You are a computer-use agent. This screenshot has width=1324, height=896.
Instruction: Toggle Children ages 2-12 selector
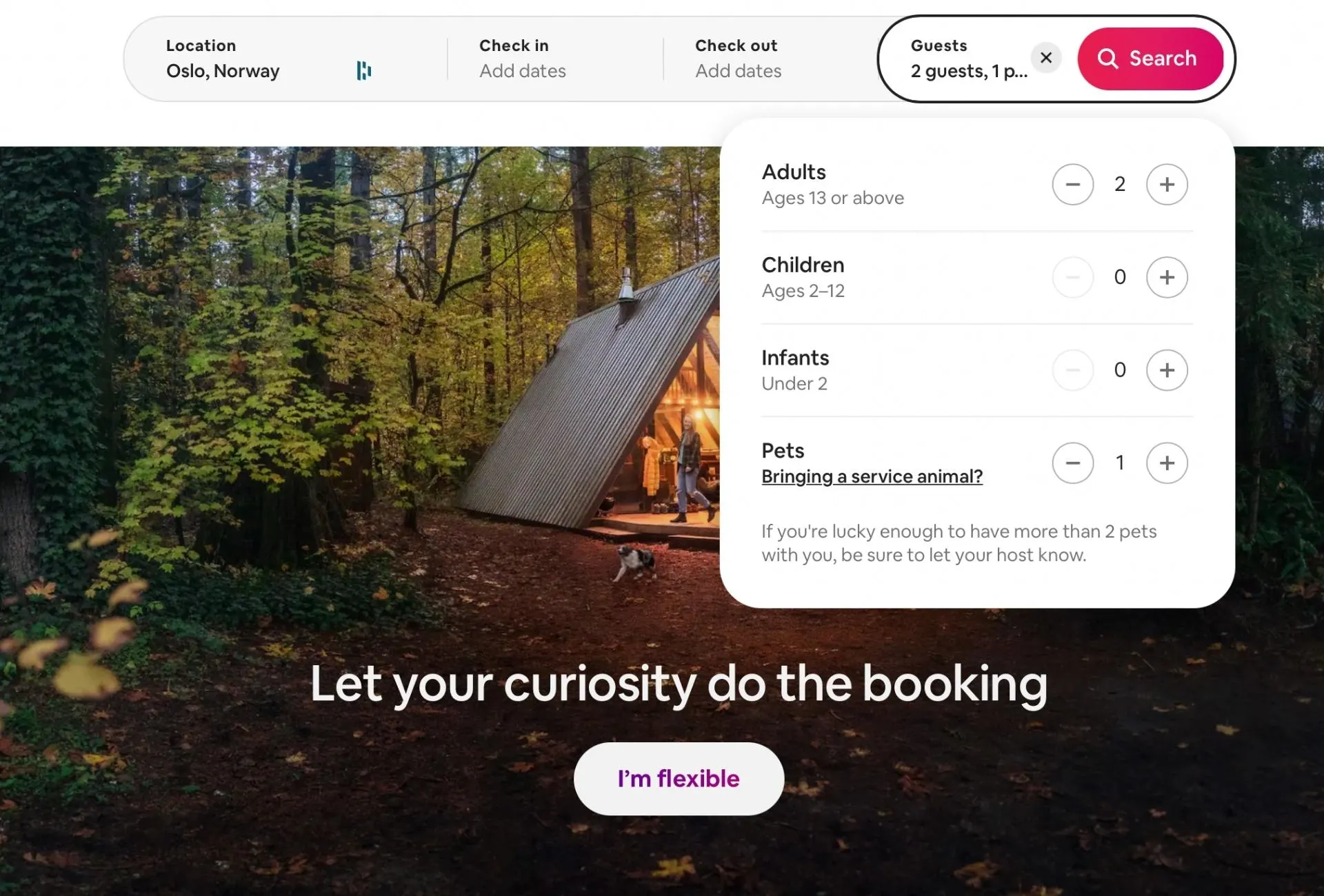[x=1167, y=277]
